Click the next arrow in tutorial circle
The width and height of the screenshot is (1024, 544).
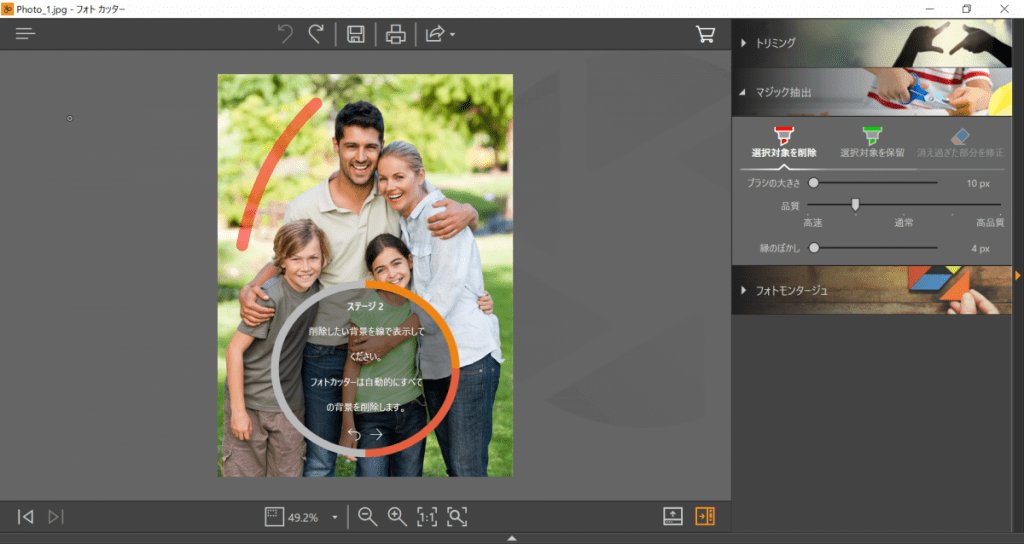(377, 434)
